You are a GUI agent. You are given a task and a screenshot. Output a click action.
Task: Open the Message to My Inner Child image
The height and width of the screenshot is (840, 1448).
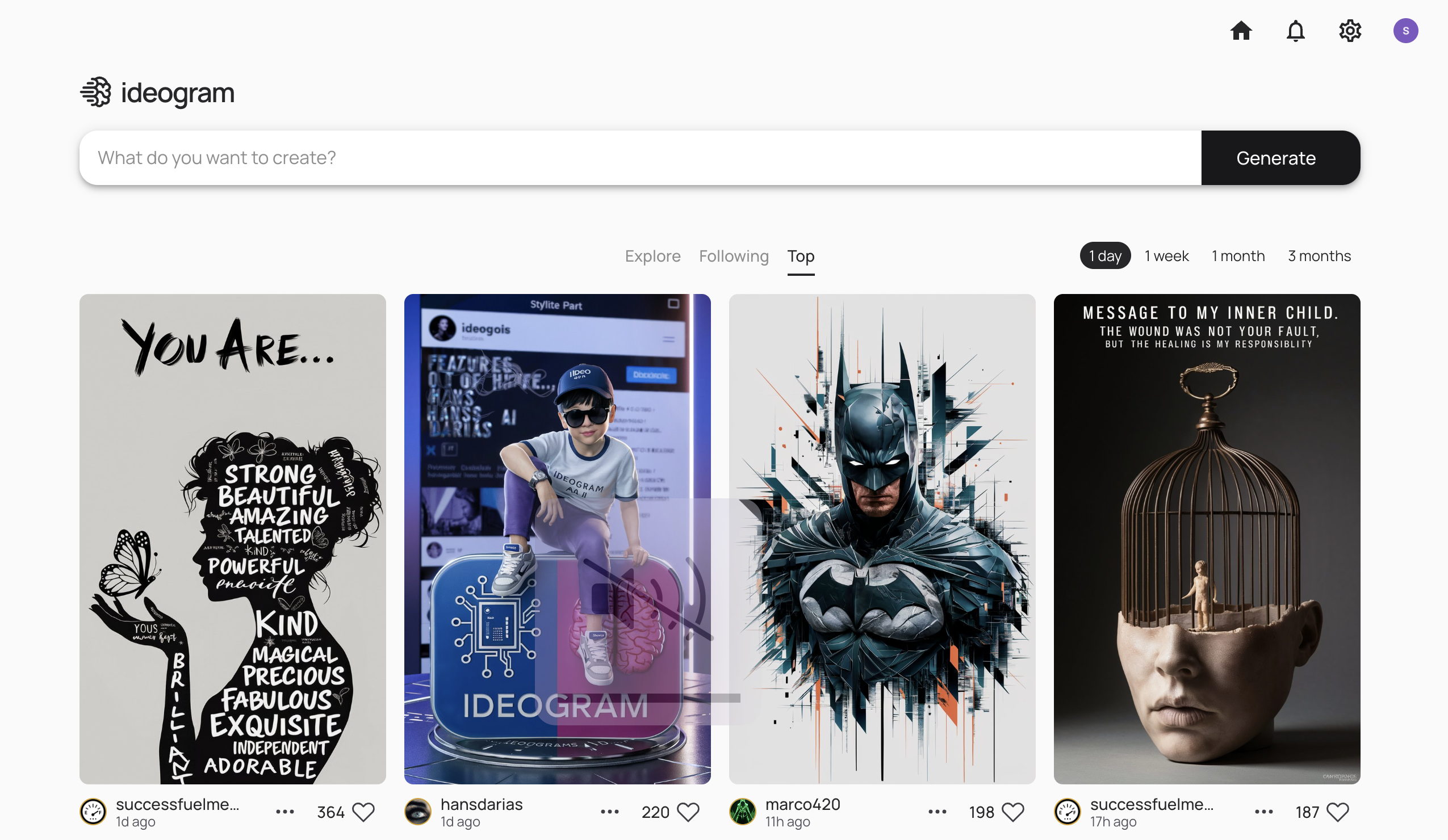(1207, 539)
